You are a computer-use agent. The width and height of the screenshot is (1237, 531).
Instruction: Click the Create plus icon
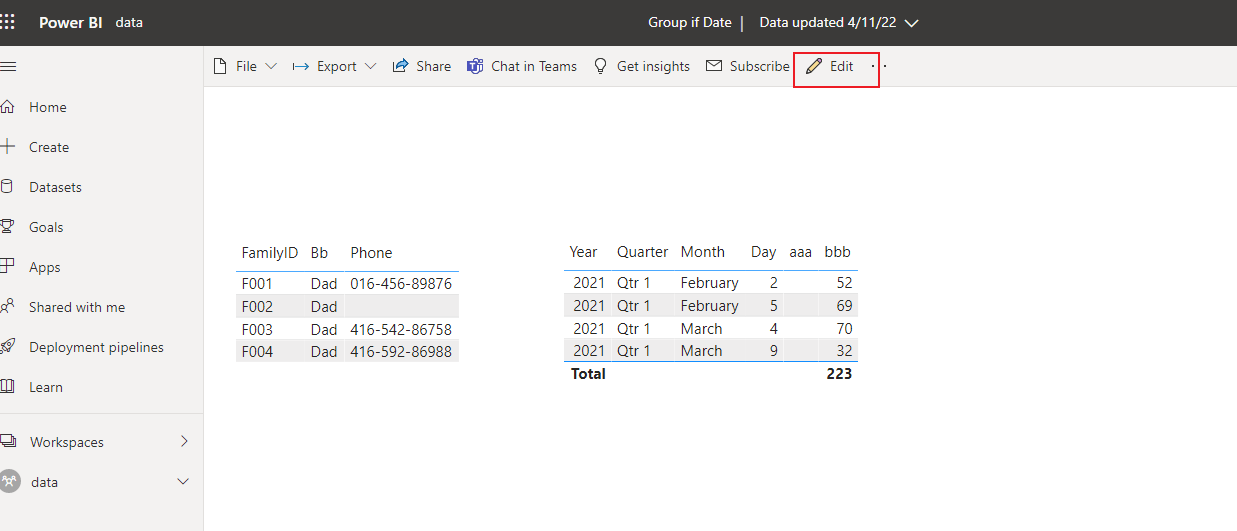(8, 146)
